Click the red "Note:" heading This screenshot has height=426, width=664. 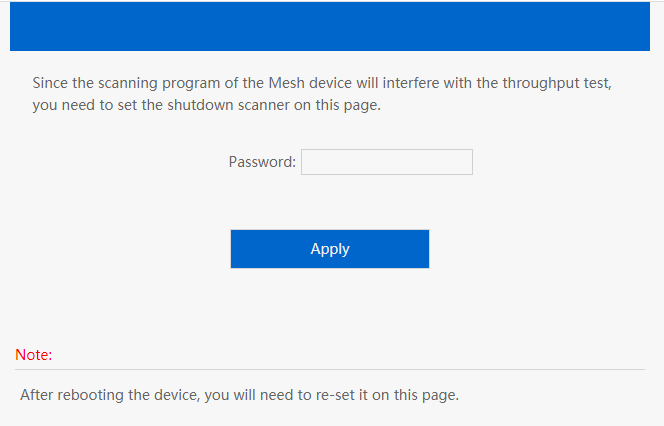pyautogui.click(x=34, y=354)
